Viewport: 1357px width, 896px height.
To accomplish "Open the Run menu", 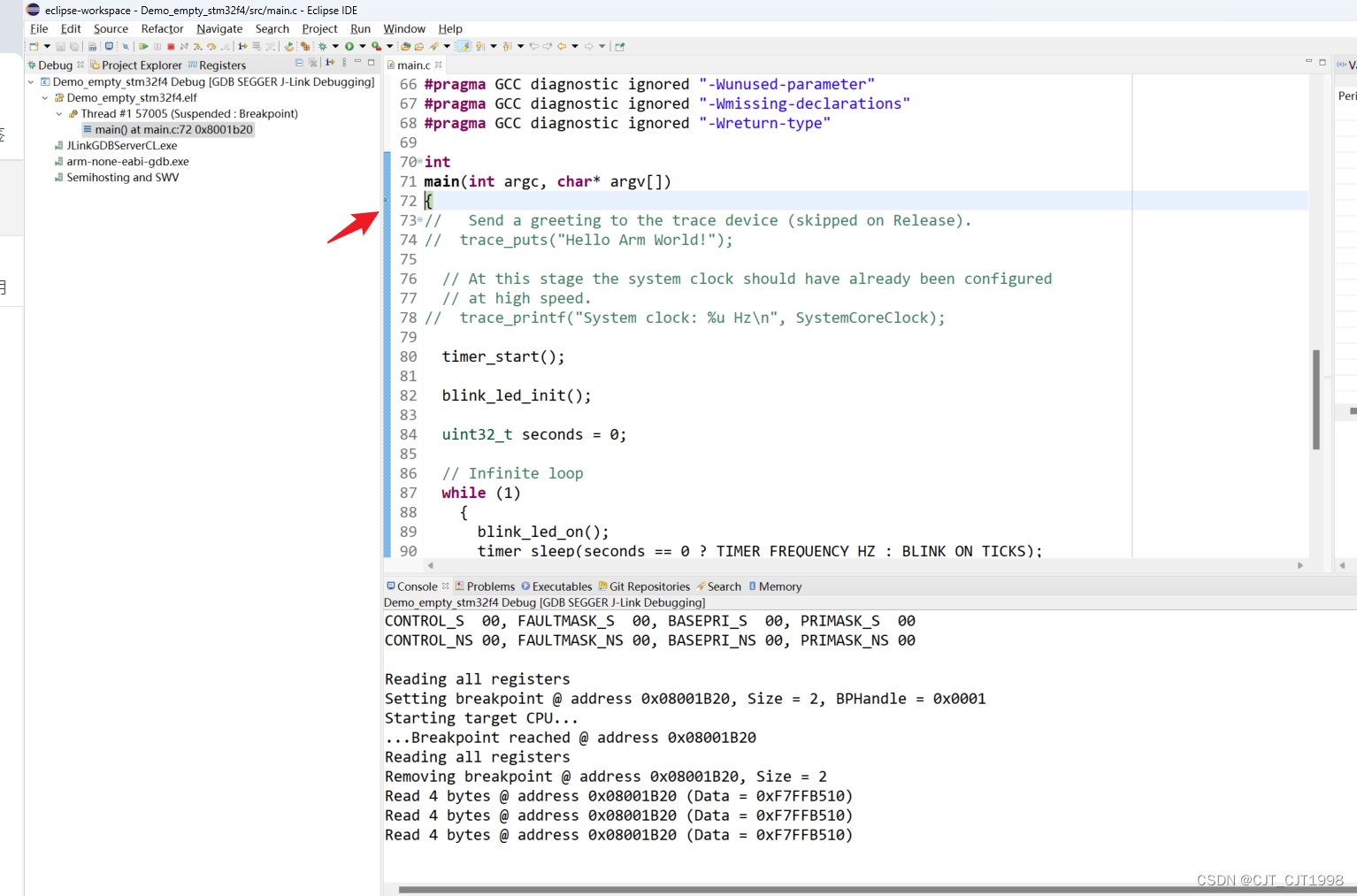I will [x=360, y=28].
